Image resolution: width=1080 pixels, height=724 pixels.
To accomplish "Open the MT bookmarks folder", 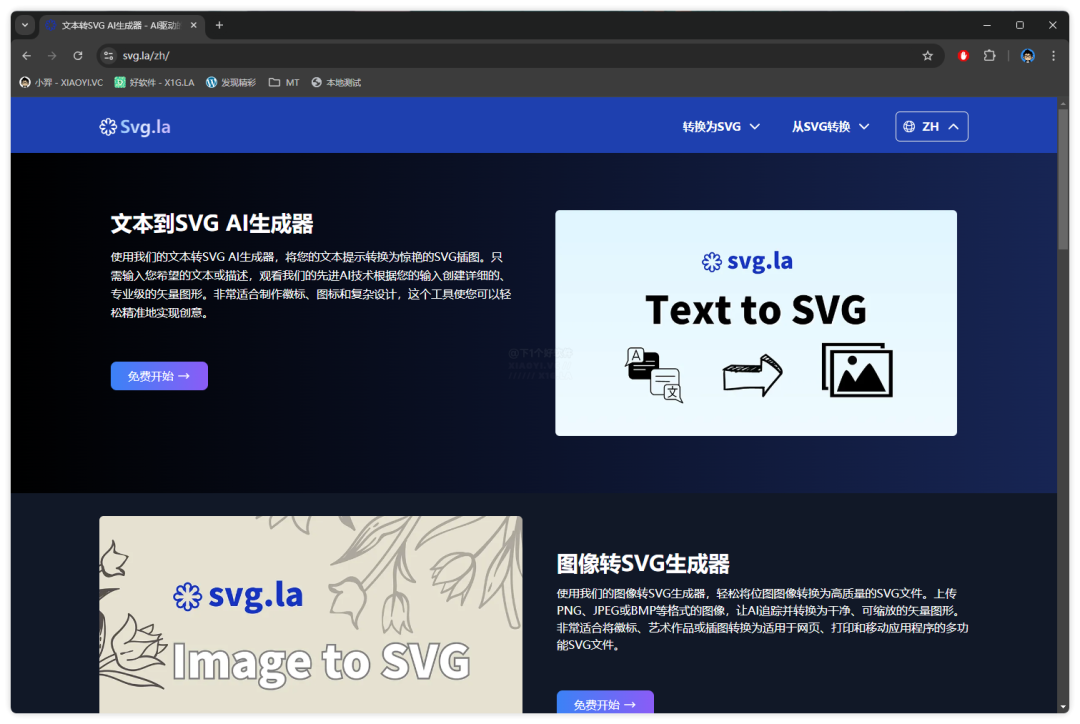I will coord(284,83).
